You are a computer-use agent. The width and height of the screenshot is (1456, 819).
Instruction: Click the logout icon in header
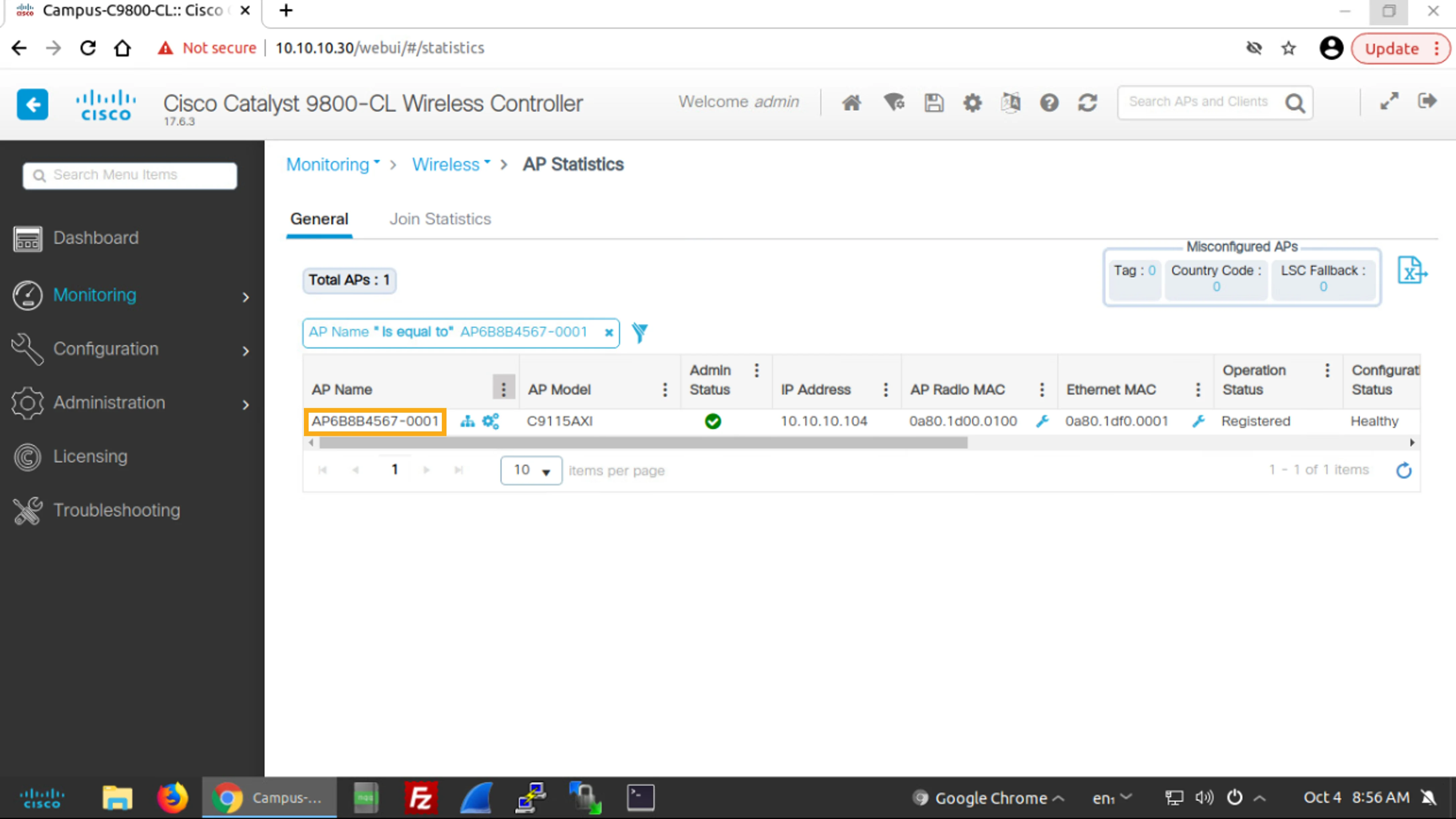point(1427,102)
